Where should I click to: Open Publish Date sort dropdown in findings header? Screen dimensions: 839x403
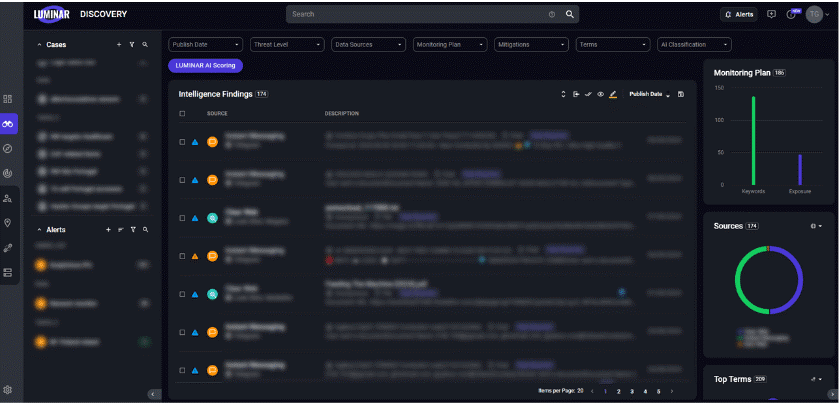click(x=650, y=94)
